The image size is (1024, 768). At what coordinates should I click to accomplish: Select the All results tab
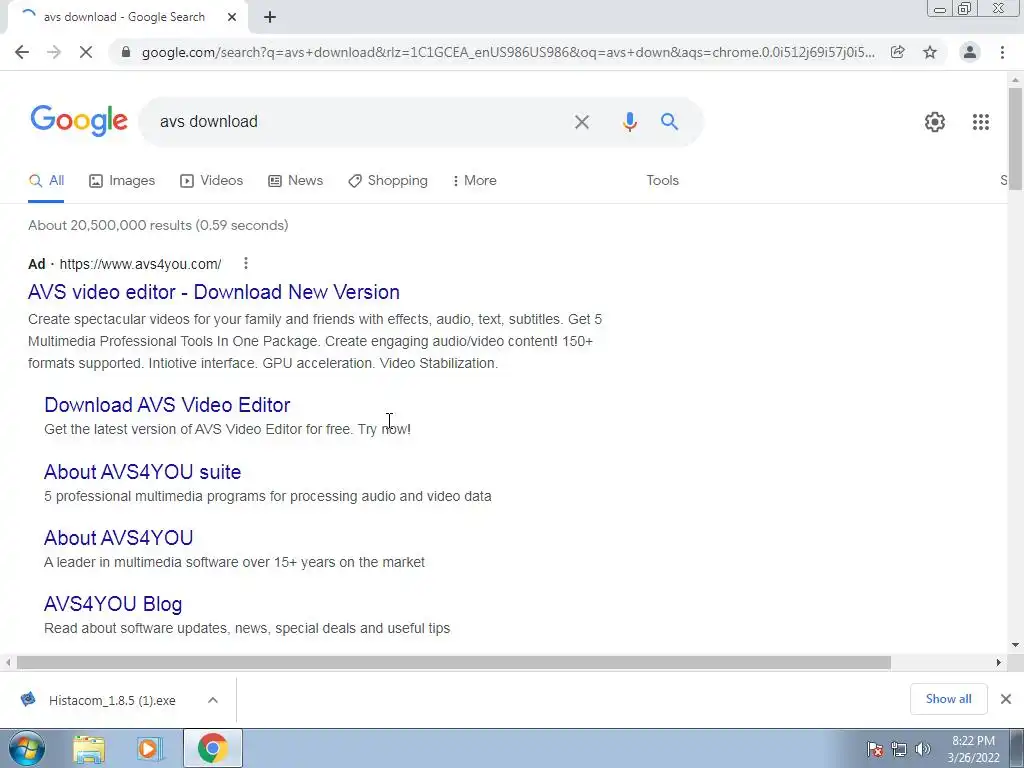46,180
